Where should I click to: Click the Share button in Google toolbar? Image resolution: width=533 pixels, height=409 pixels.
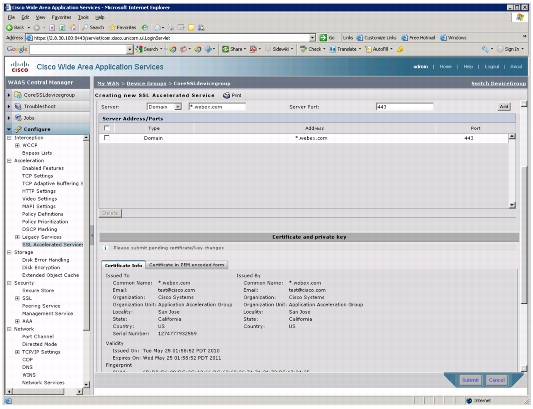(234, 49)
